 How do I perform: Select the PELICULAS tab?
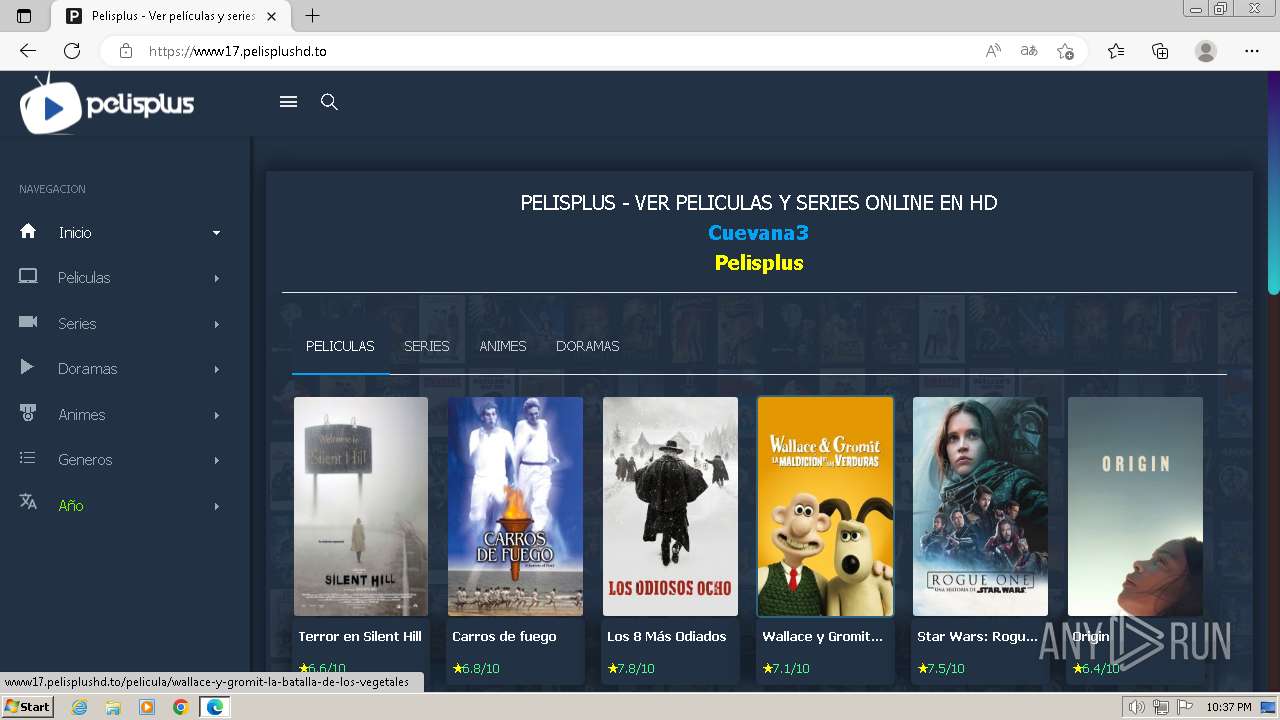point(340,346)
